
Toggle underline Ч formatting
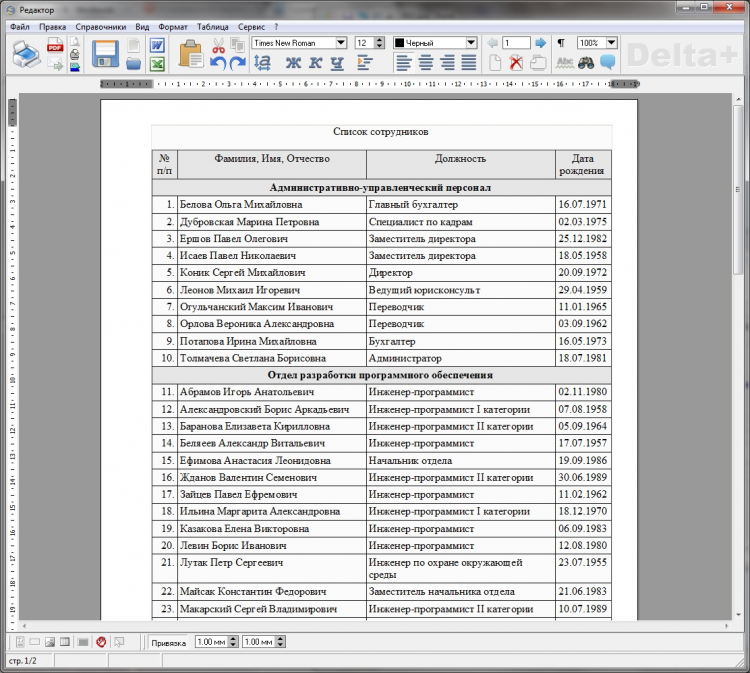point(337,63)
